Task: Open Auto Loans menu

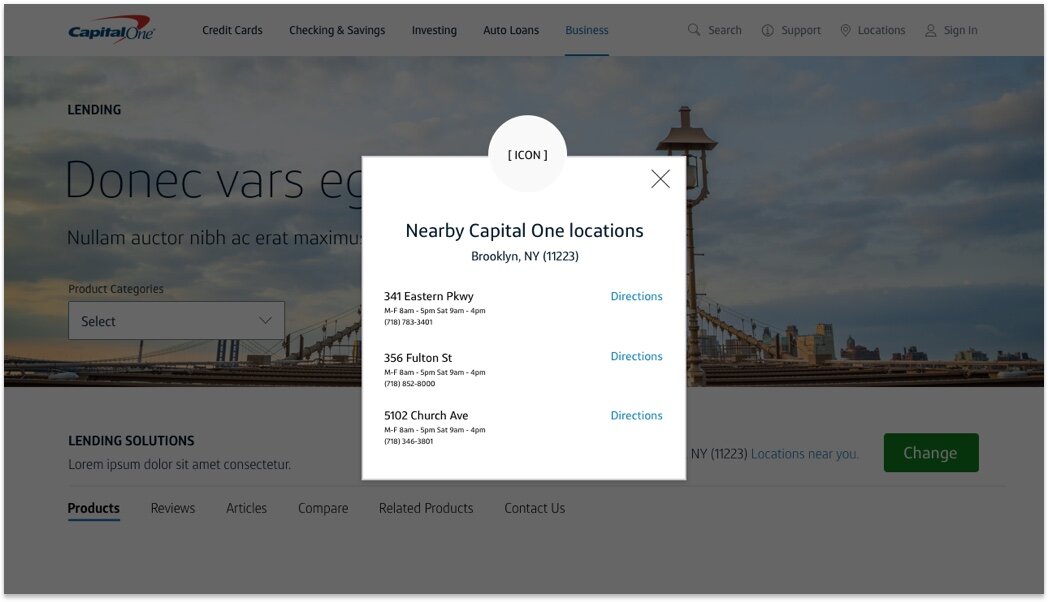Action: (511, 30)
